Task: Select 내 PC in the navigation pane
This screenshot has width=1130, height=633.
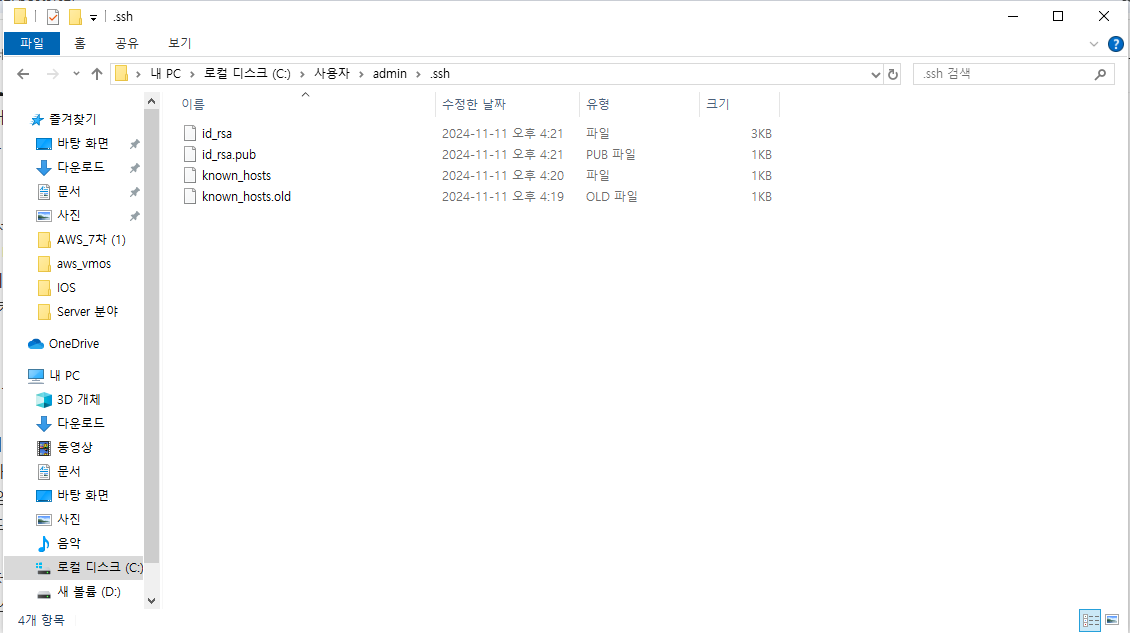Action: (x=64, y=376)
